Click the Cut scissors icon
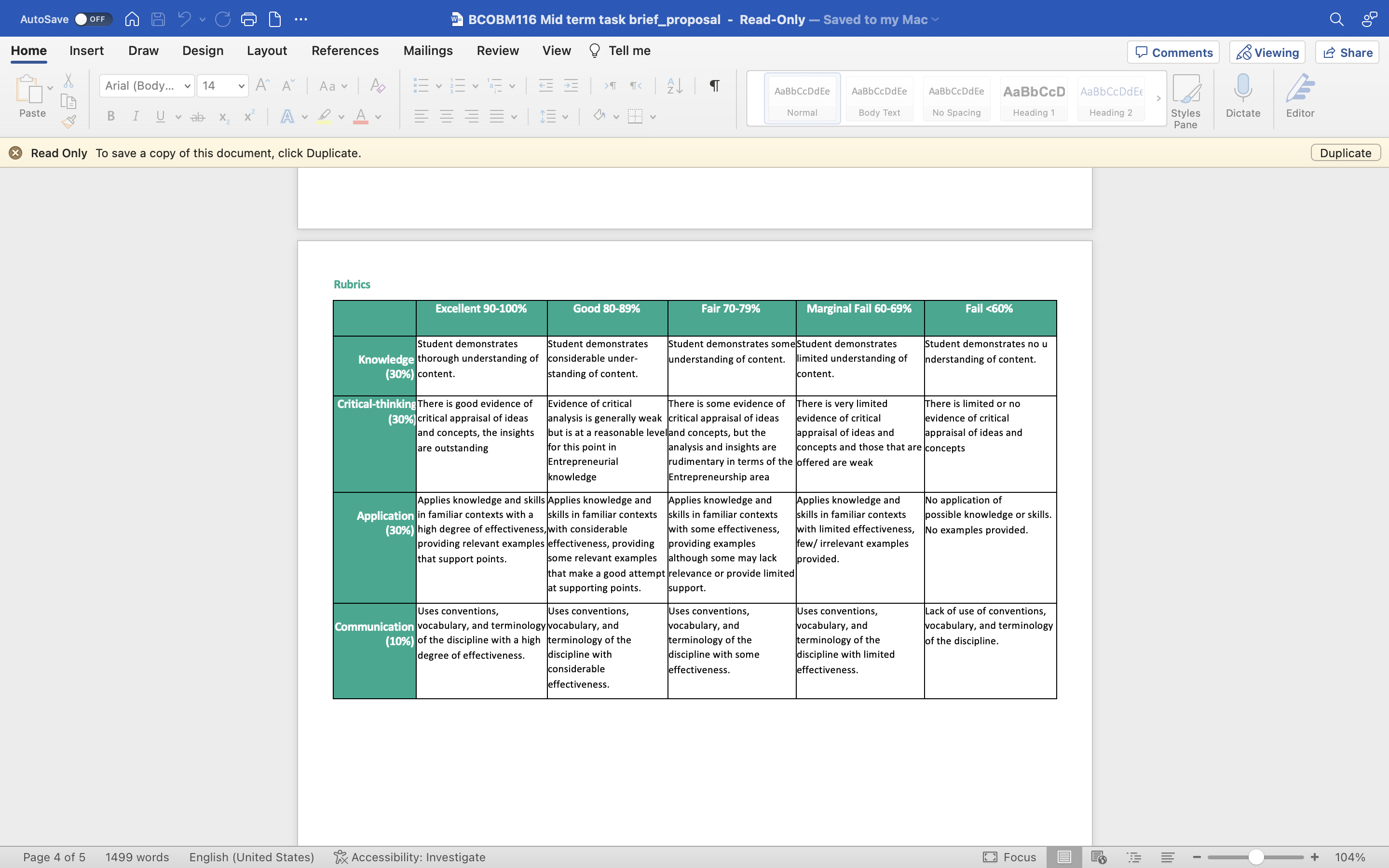1389x868 pixels. 68,81
